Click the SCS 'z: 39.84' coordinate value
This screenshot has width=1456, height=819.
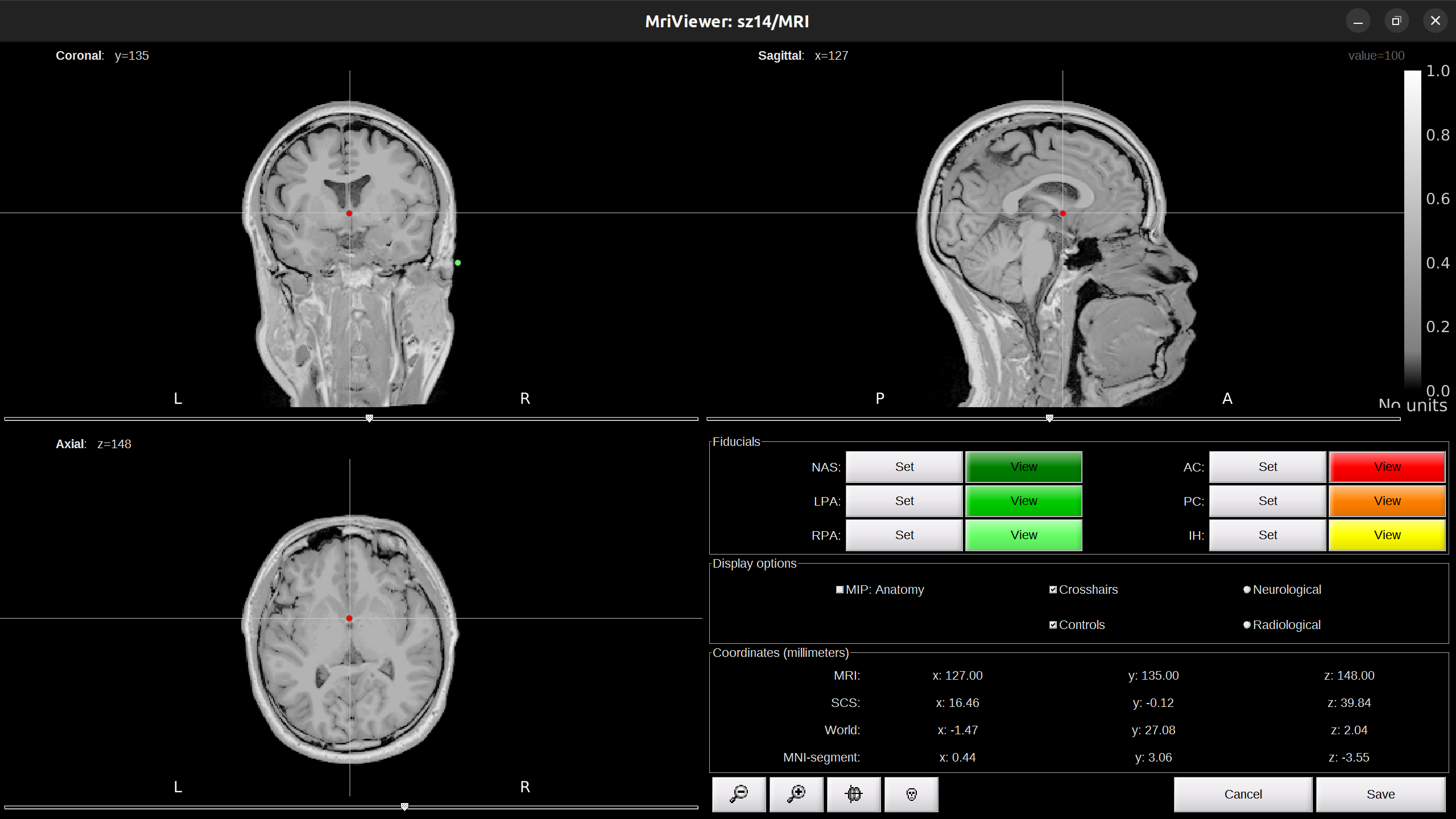[x=1349, y=703]
